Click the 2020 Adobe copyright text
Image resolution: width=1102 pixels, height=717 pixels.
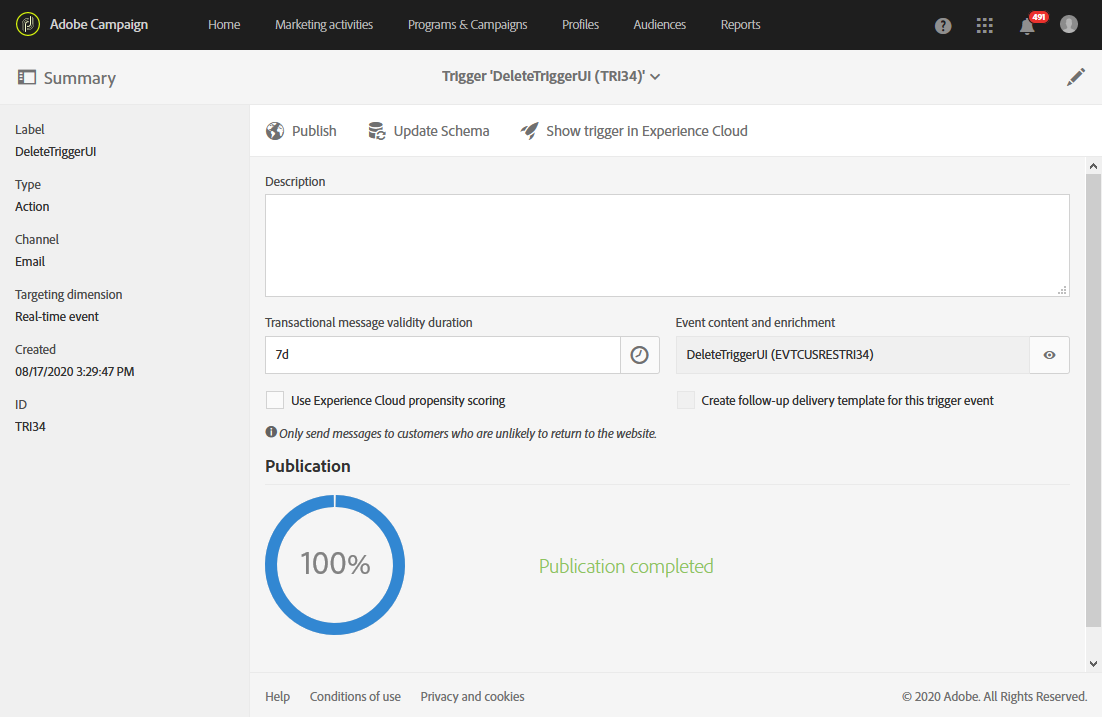click(994, 696)
